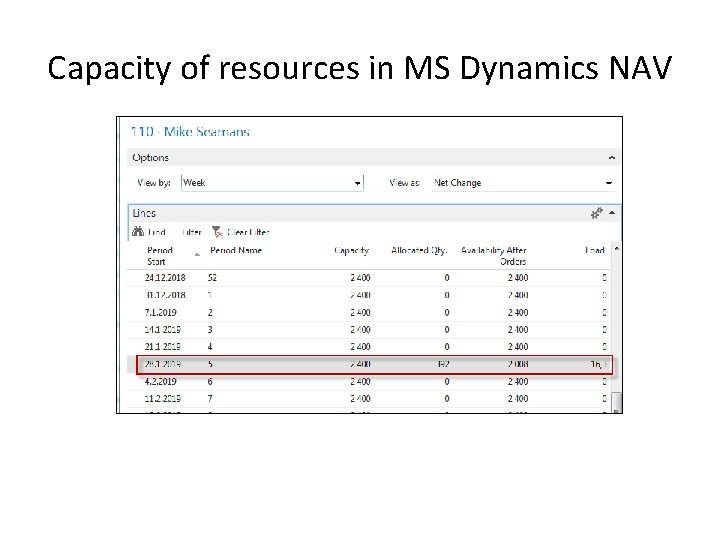The width and height of the screenshot is (720, 540).
Task: Click the Load column header
Action: 595,250
